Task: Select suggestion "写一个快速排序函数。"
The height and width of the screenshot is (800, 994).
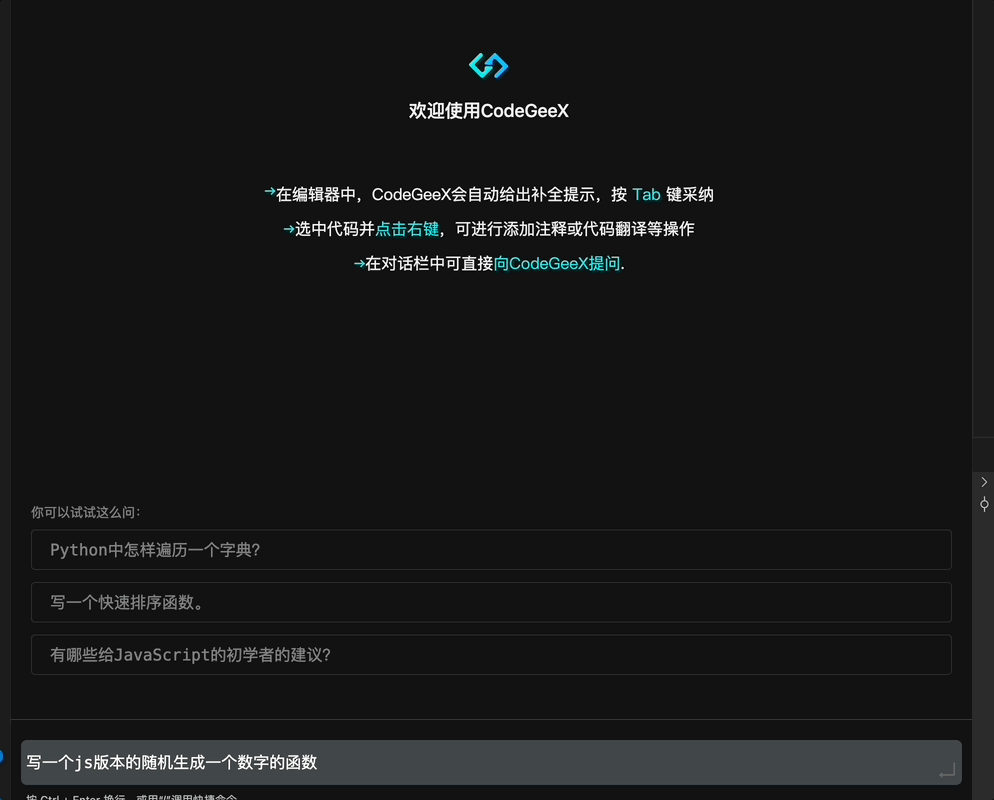Action: point(491,602)
